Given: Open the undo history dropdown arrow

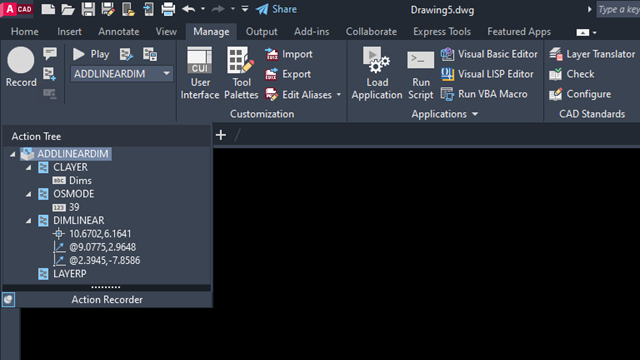Looking at the screenshot, I should pos(203,9).
